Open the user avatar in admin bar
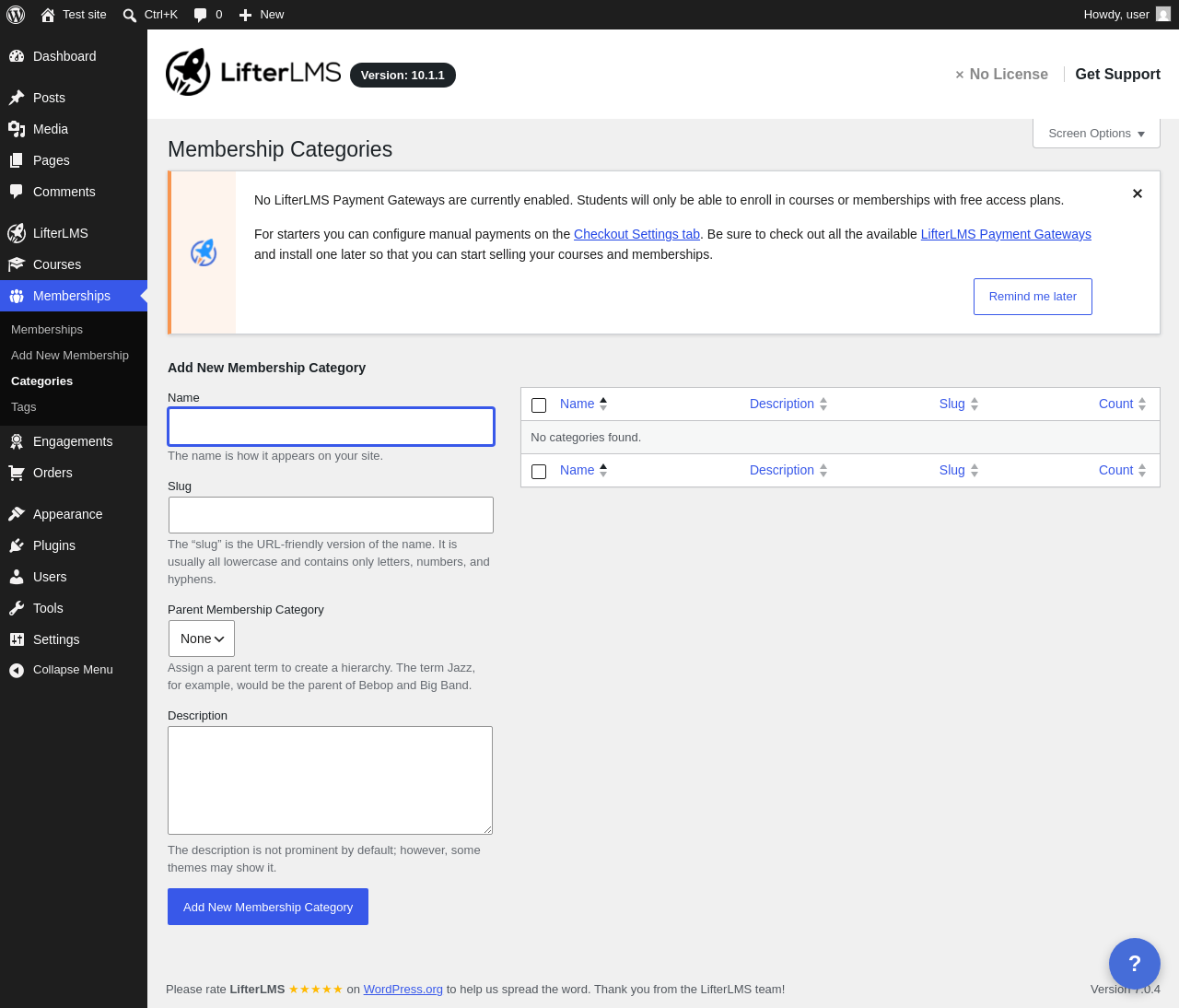Screen dimensions: 1179x1008 (1163, 15)
